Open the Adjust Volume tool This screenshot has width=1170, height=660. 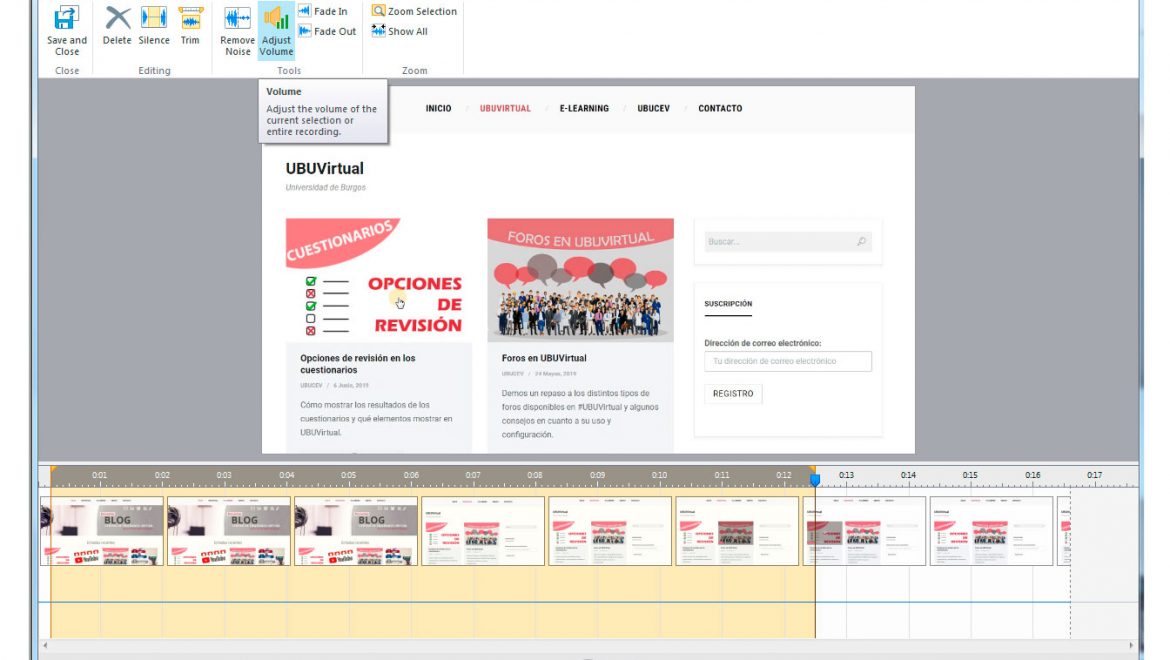coord(276,31)
